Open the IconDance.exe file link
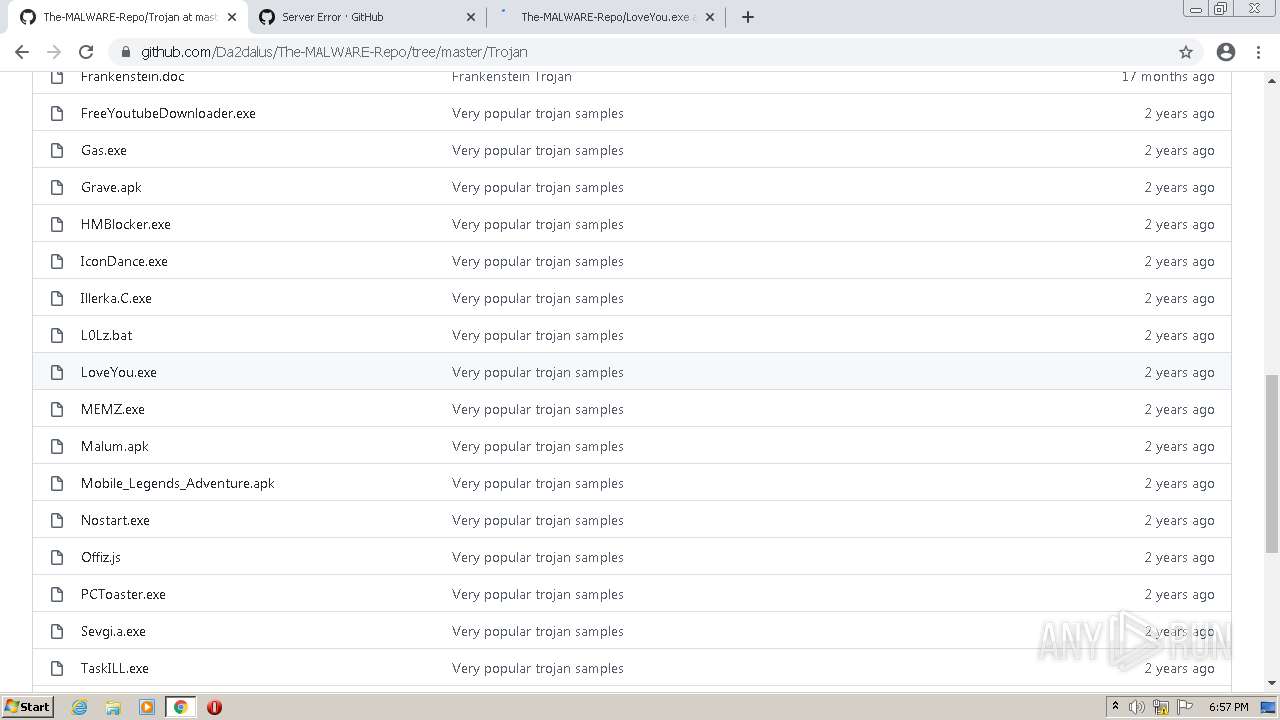The height and width of the screenshot is (720, 1280). 124,261
